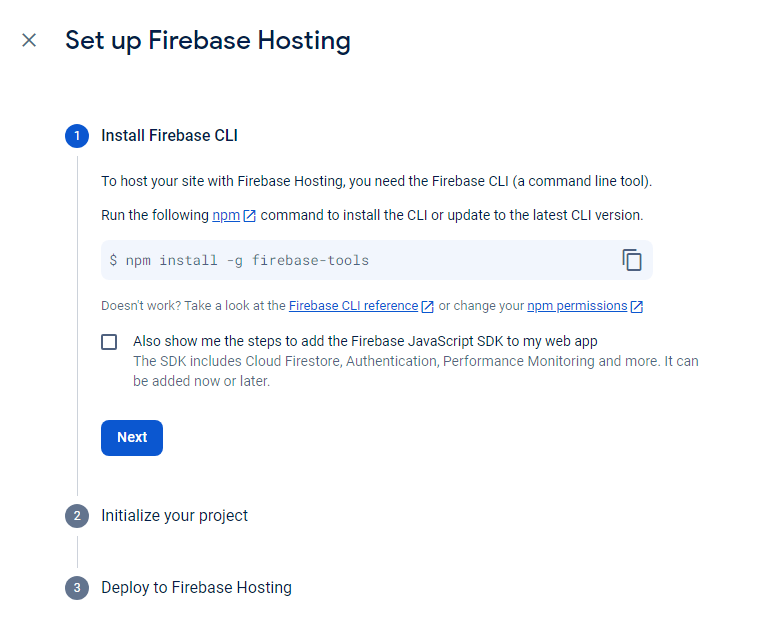764x632 pixels.
Task: Click external link icon beside npm
Action: pos(250,216)
